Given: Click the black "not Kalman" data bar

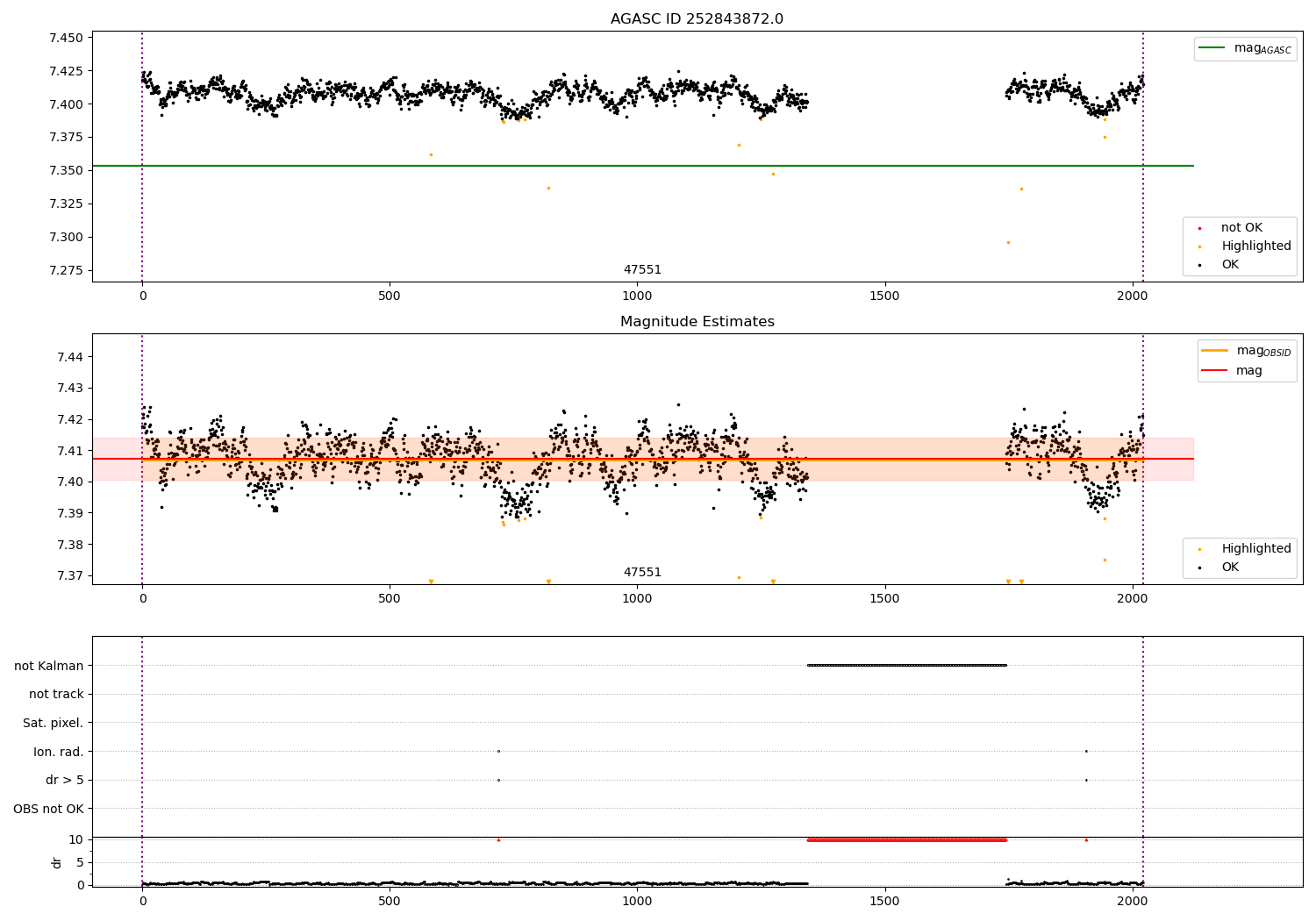Looking at the screenshot, I should (907, 665).
